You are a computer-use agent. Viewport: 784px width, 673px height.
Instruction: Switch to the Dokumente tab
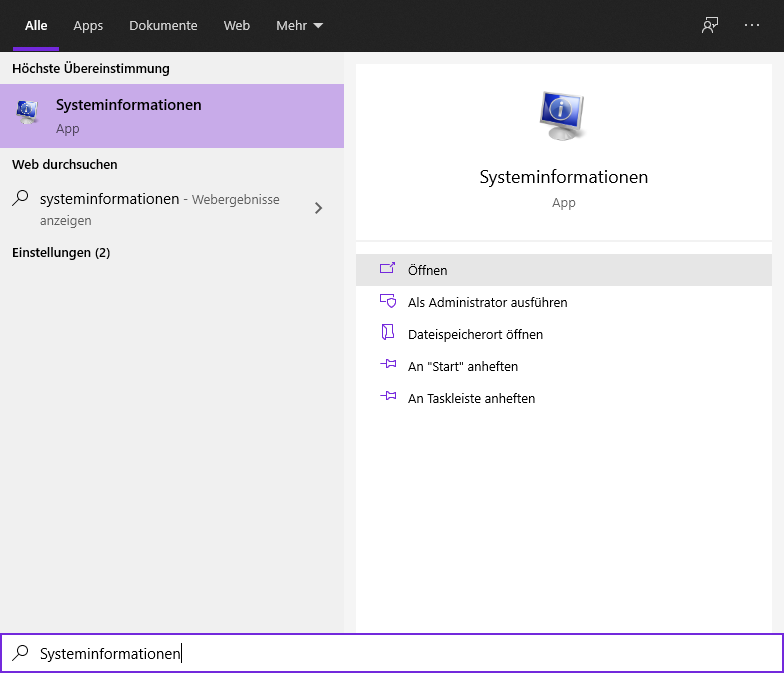(163, 26)
